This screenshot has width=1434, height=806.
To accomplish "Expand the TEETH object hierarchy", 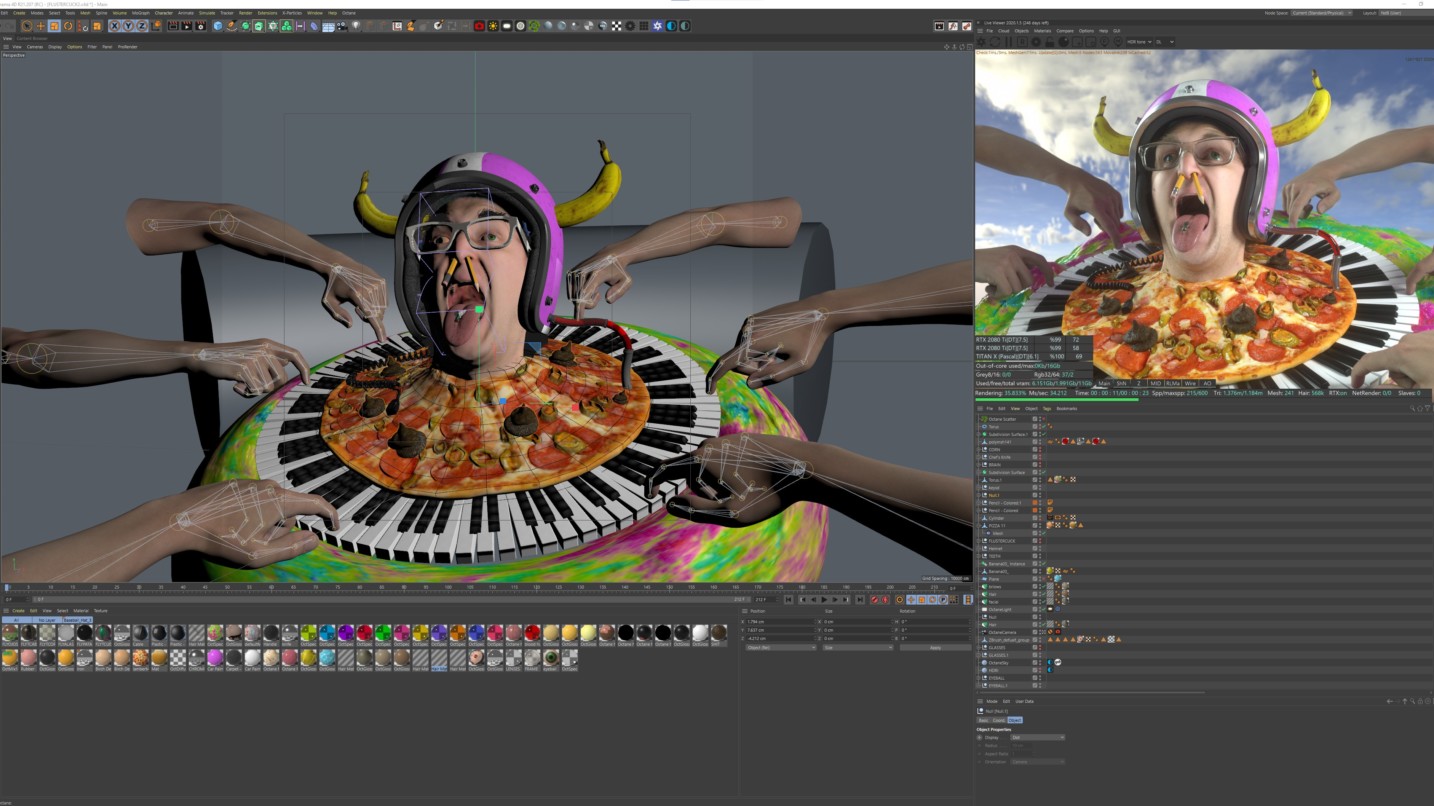I will pyautogui.click(x=979, y=556).
